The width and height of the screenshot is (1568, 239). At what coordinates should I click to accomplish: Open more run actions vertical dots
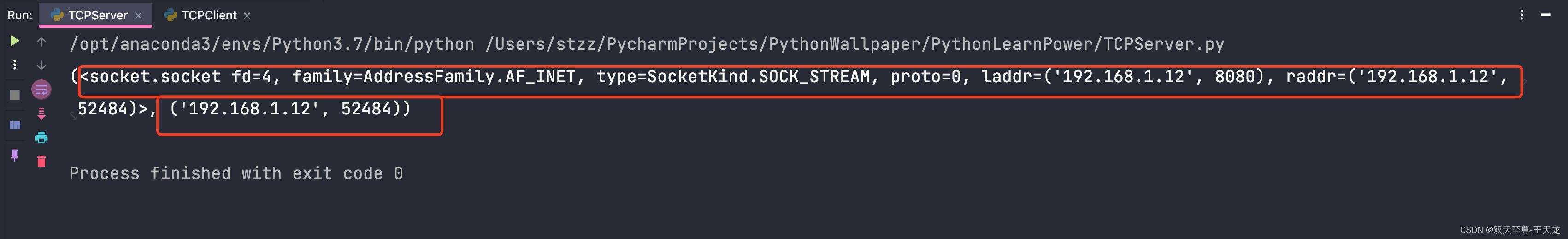[x=15, y=65]
